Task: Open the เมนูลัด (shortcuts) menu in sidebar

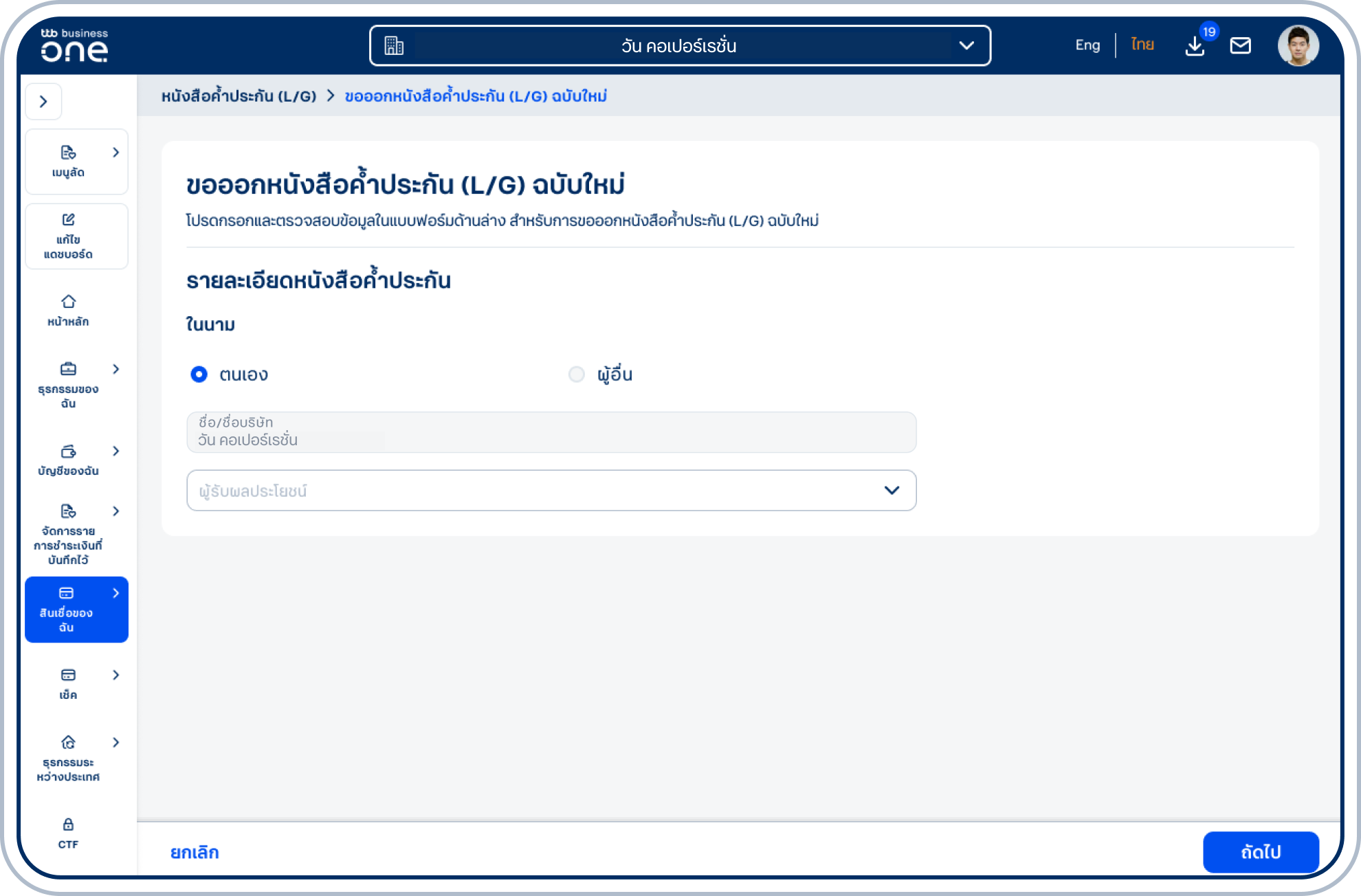Action: (76, 161)
